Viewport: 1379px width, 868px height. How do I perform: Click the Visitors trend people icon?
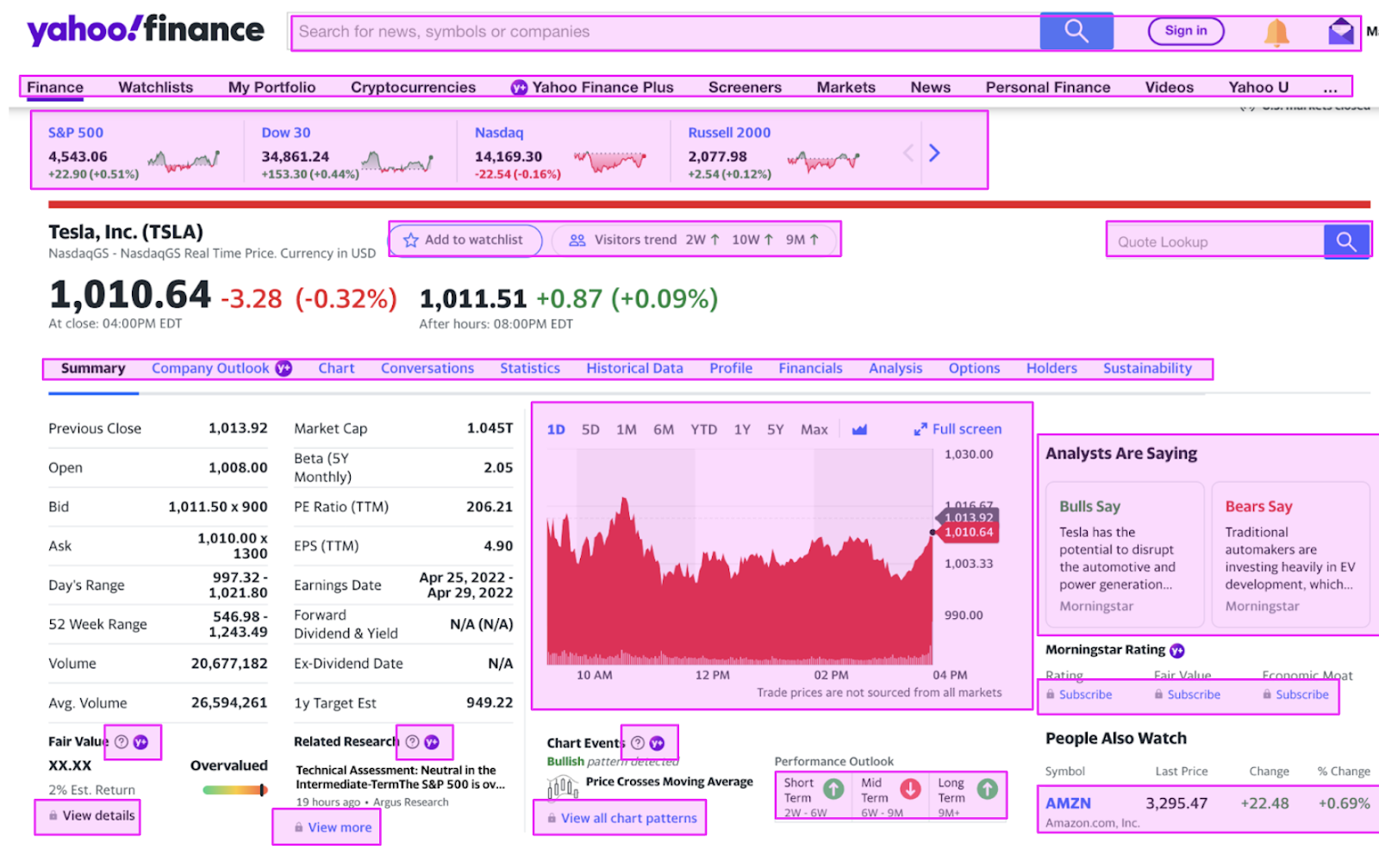click(577, 240)
